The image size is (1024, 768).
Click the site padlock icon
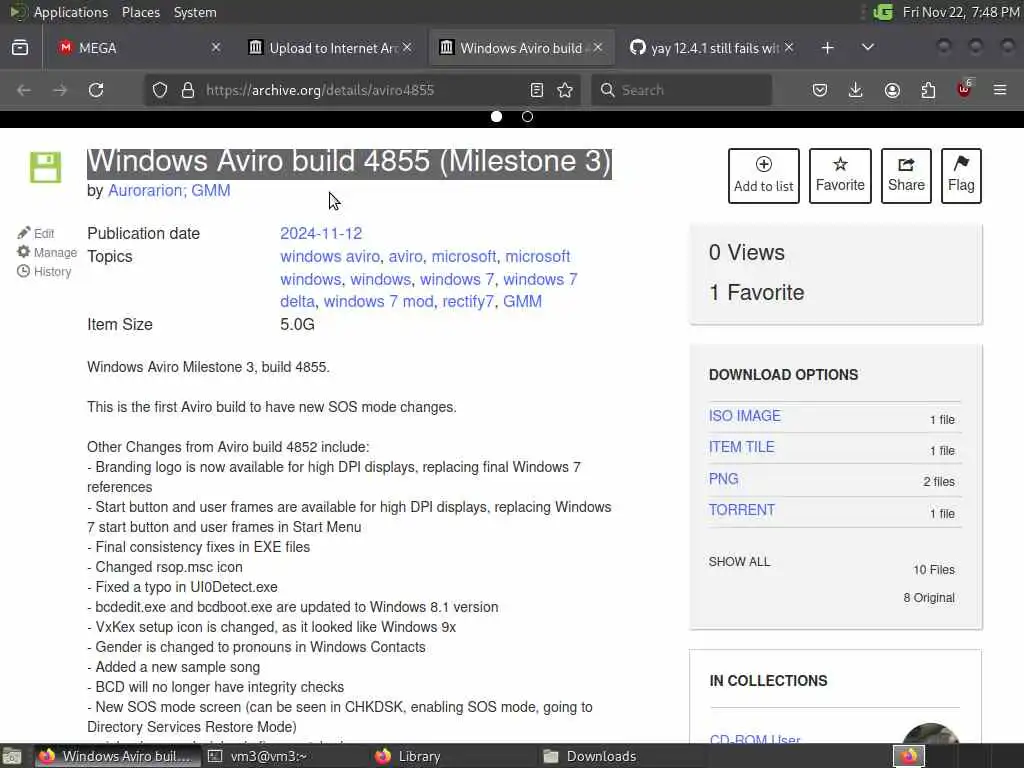coord(188,90)
